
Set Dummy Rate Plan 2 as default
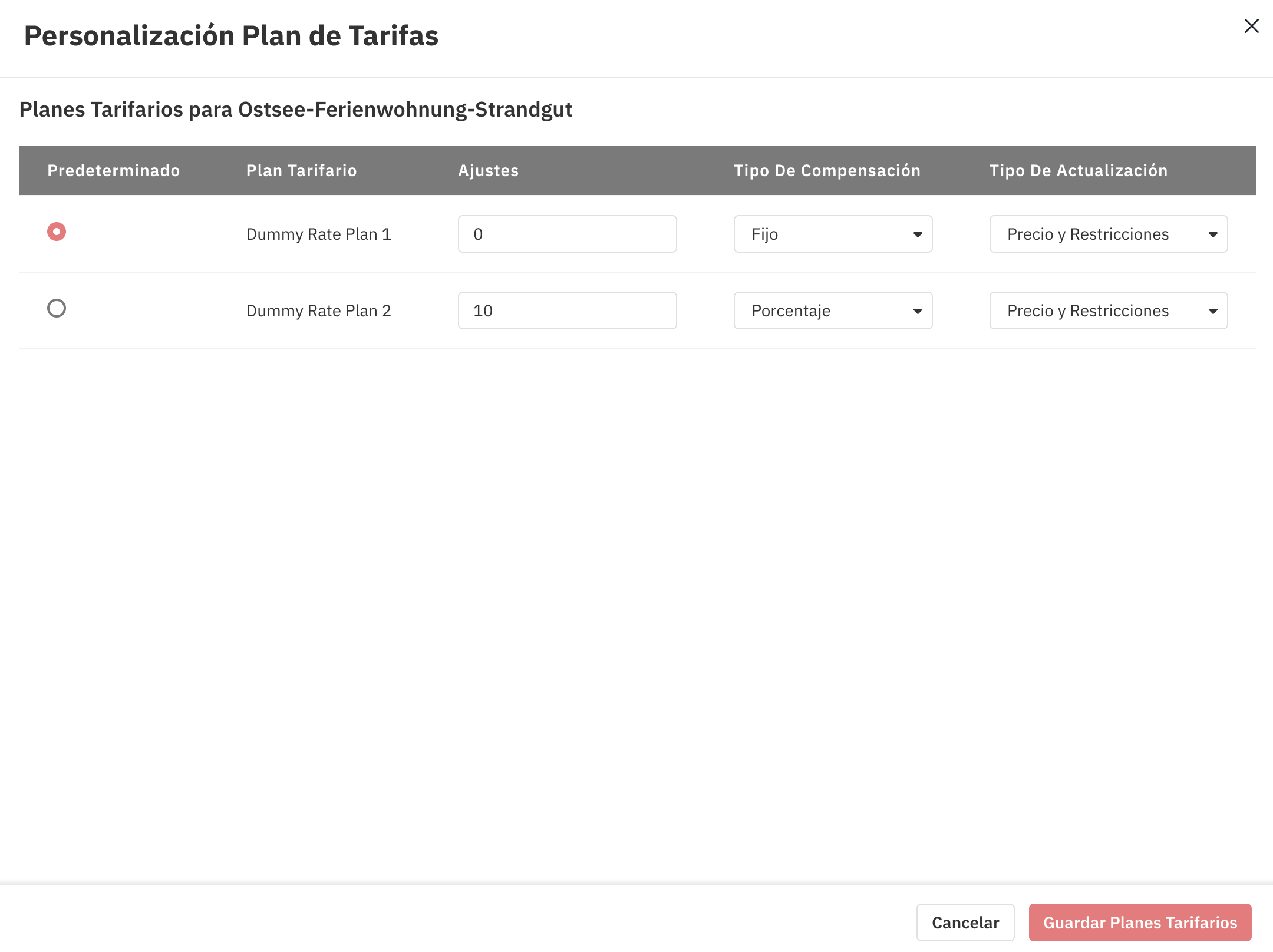(x=57, y=308)
